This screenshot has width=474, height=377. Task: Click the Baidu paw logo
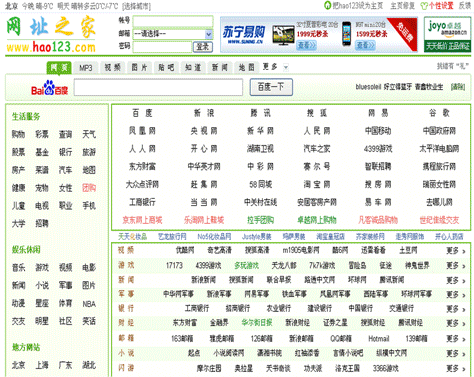pos(49,88)
